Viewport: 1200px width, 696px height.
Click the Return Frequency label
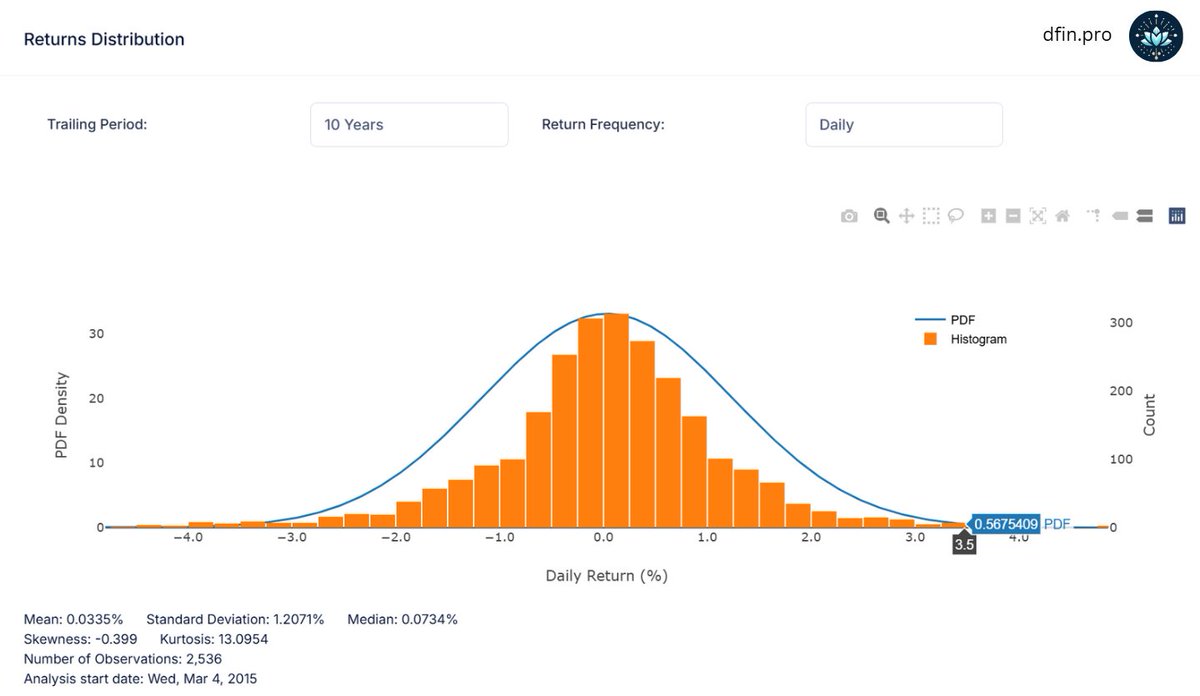(x=603, y=125)
